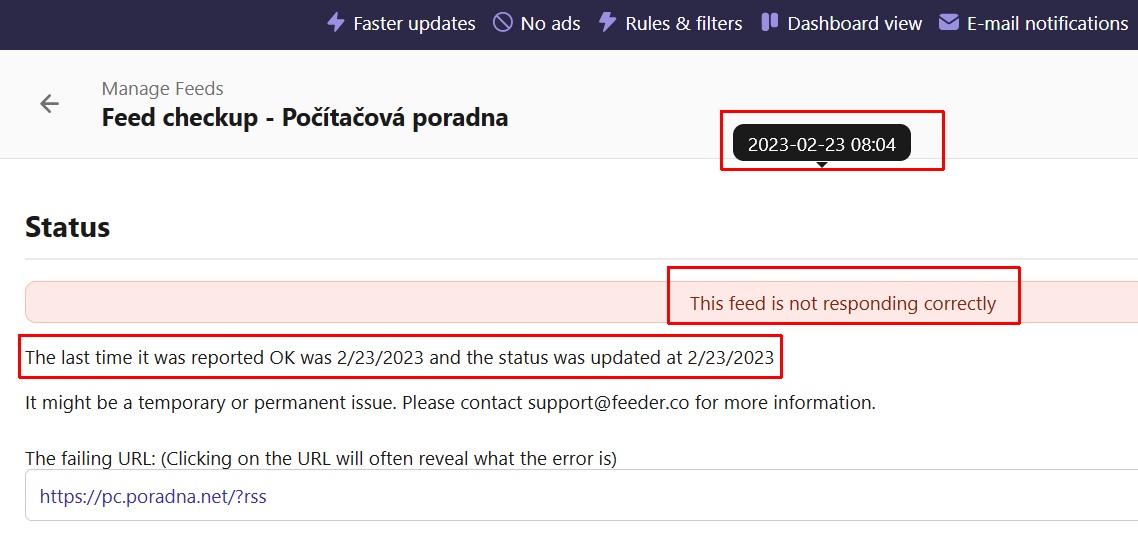1138x538 pixels.
Task: Click the Feed checkup page title
Action: [304, 118]
